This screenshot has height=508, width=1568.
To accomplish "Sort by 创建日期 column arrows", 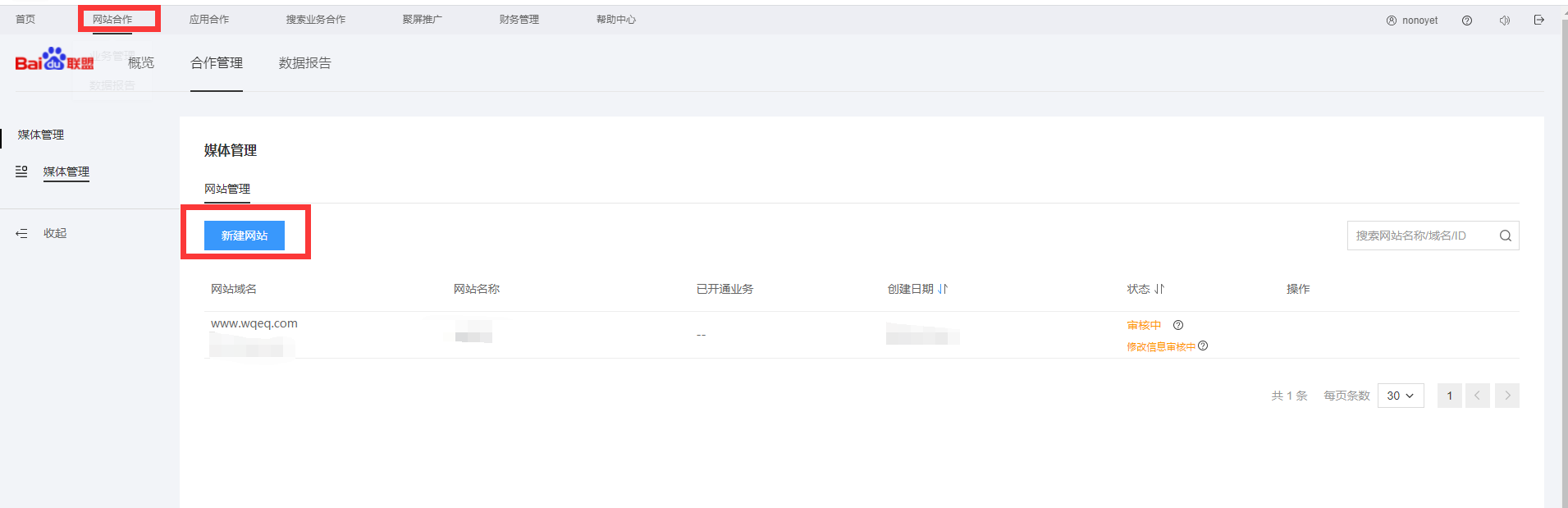I will tap(943, 289).
